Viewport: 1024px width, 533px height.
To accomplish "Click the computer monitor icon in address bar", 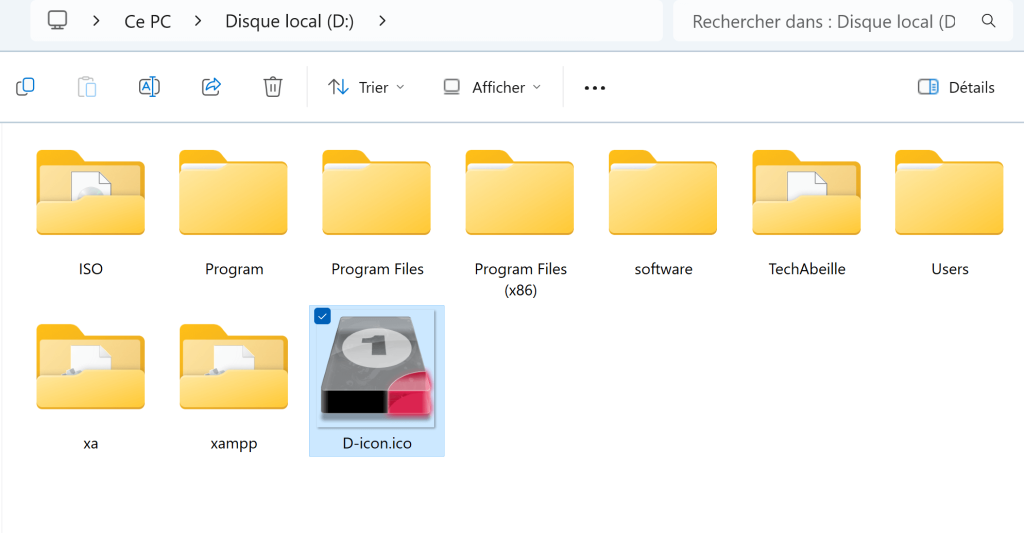I will pos(58,21).
